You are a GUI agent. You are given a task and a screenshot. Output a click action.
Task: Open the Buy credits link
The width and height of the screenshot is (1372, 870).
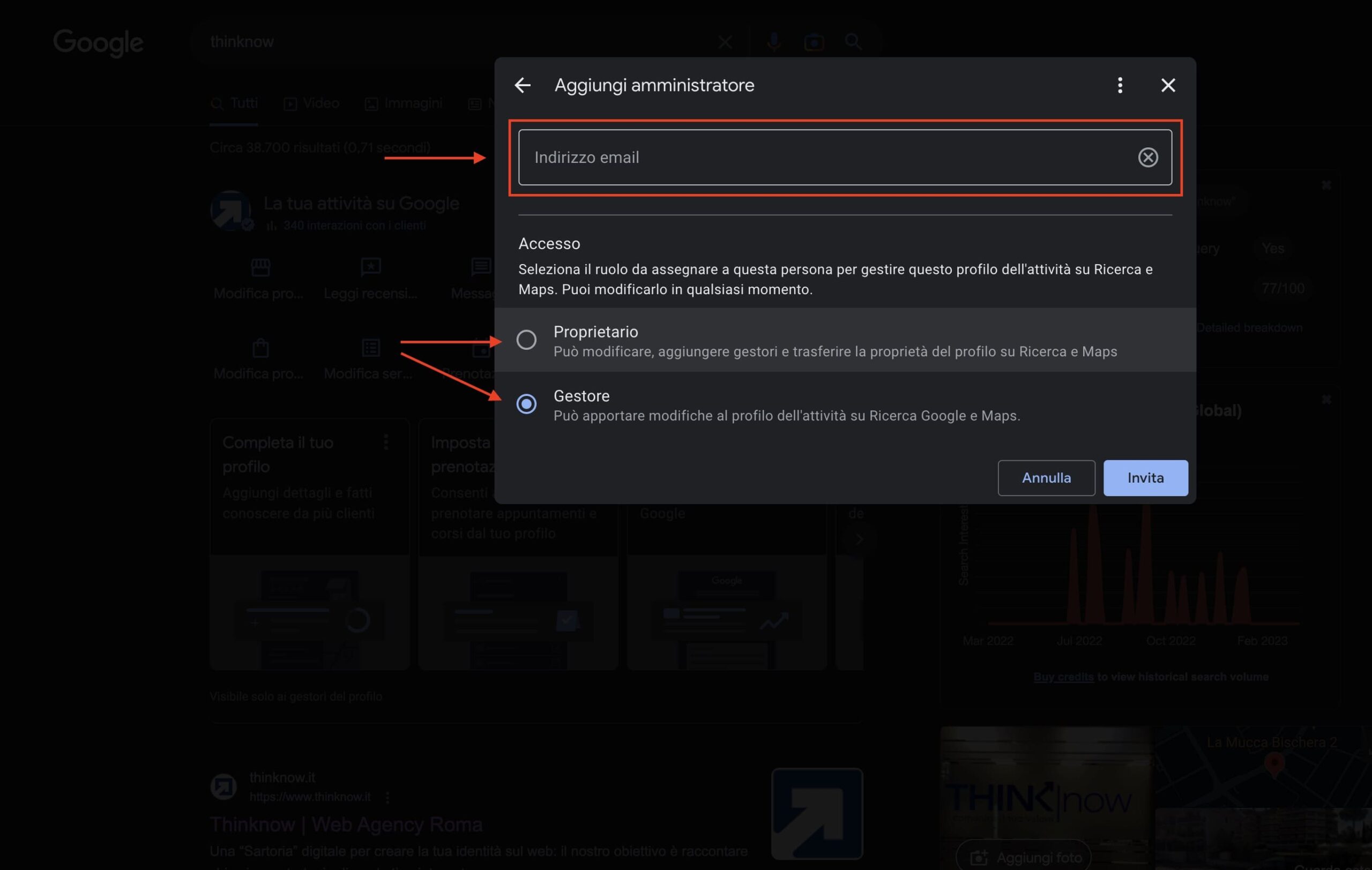pos(1063,677)
